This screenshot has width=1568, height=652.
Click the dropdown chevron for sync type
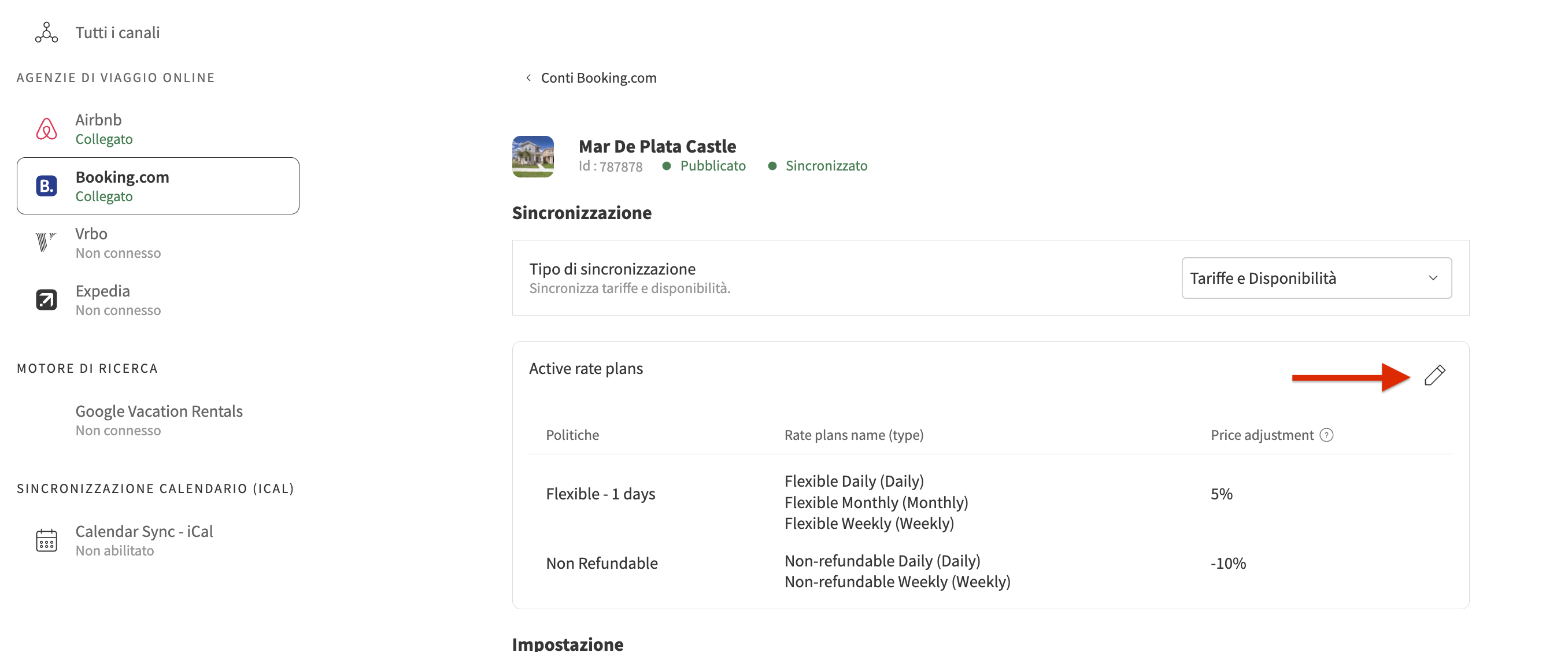(1433, 277)
